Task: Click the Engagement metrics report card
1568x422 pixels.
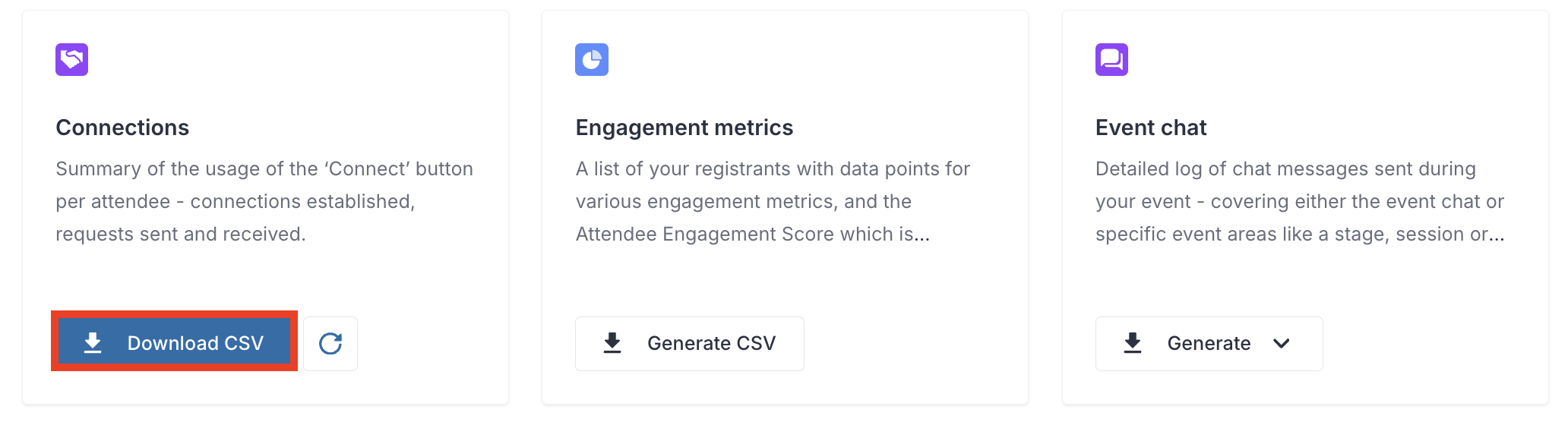Action: (785, 207)
